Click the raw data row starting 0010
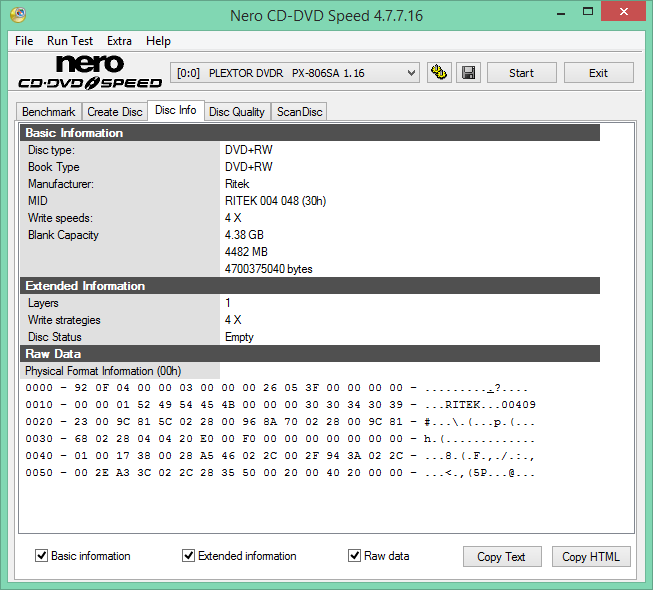 coord(280,405)
